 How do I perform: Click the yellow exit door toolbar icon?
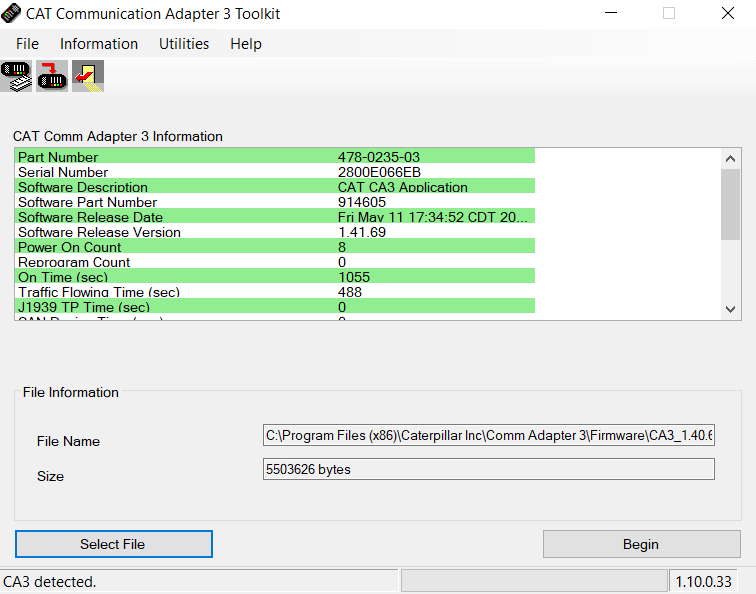pos(88,76)
